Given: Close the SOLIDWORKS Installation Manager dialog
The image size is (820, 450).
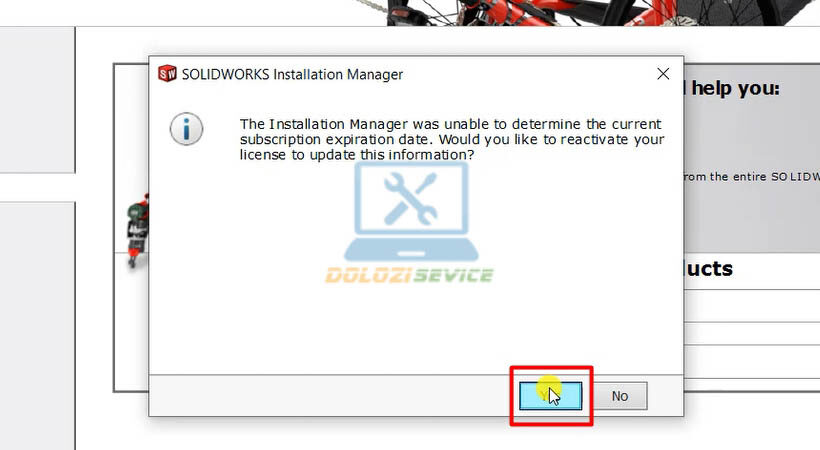Looking at the screenshot, I should (x=663, y=74).
